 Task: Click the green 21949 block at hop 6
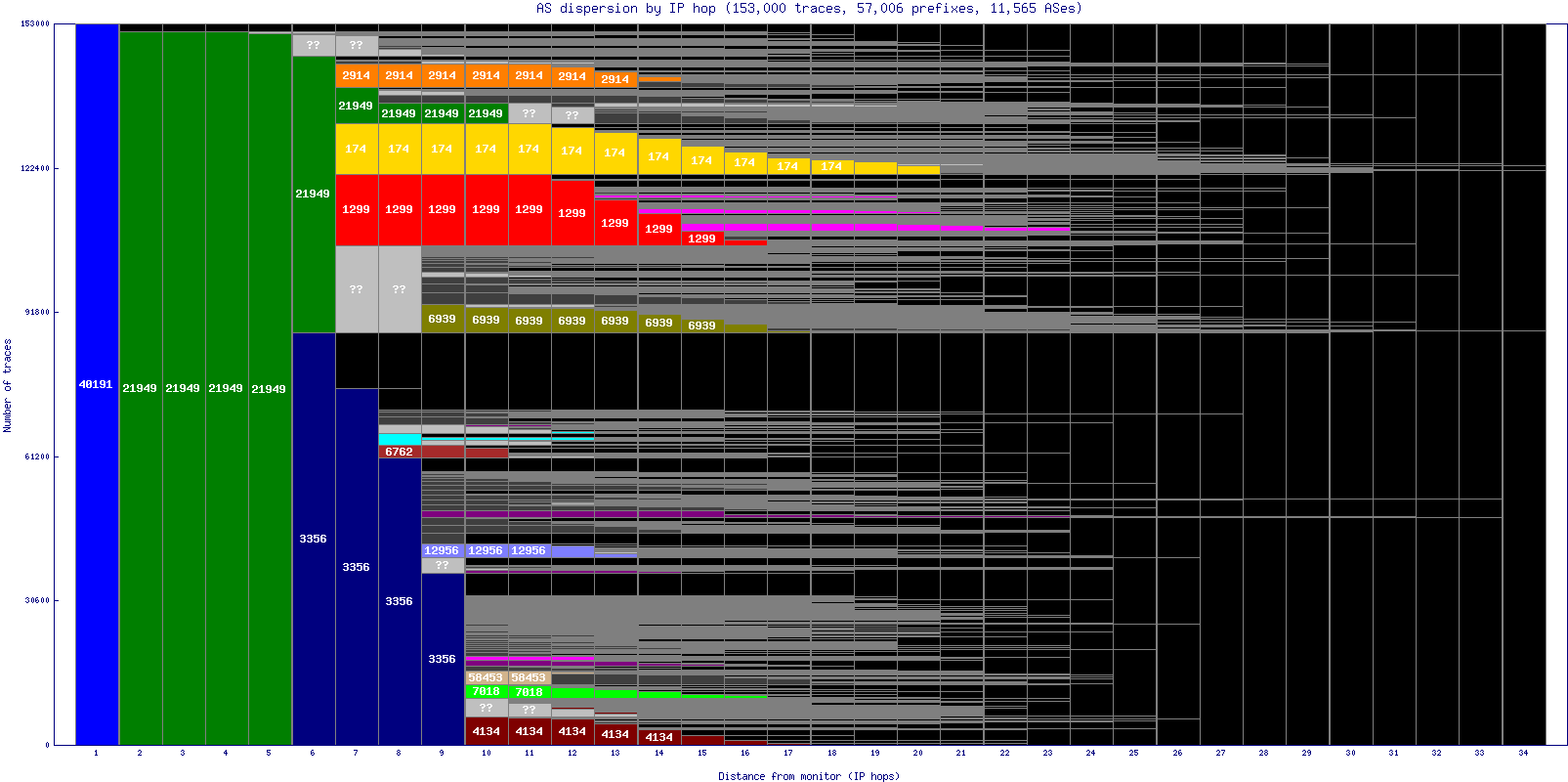coord(314,194)
